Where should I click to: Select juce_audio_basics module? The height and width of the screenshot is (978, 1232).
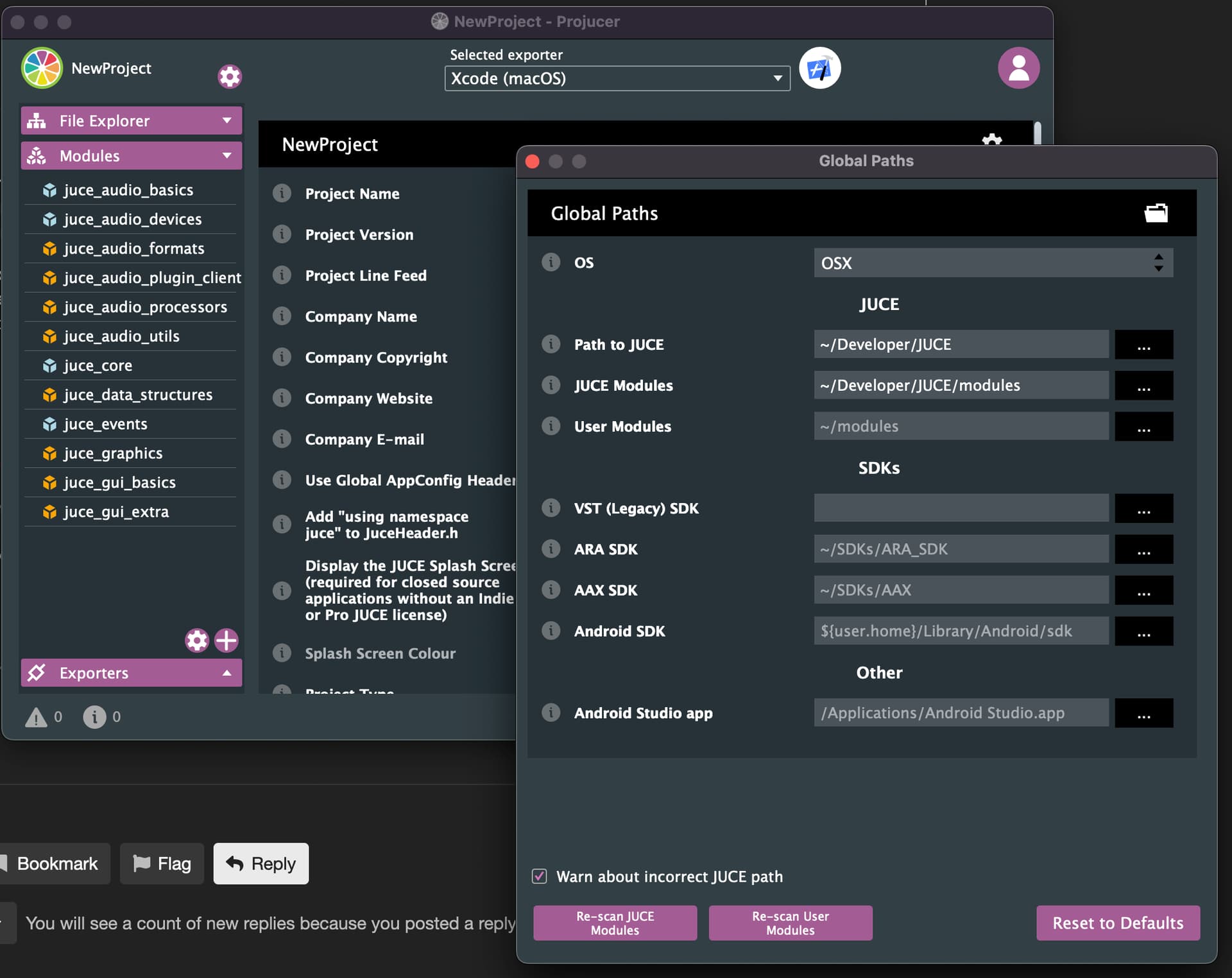tap(130, 190)
